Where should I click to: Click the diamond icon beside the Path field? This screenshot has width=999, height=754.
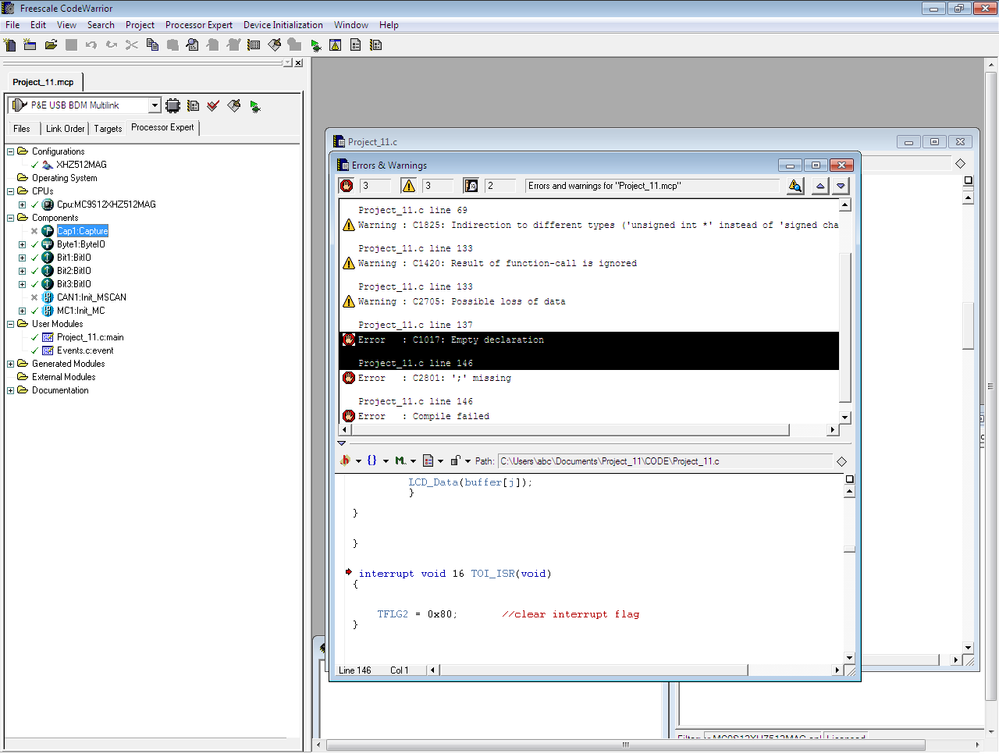point(841,461)
